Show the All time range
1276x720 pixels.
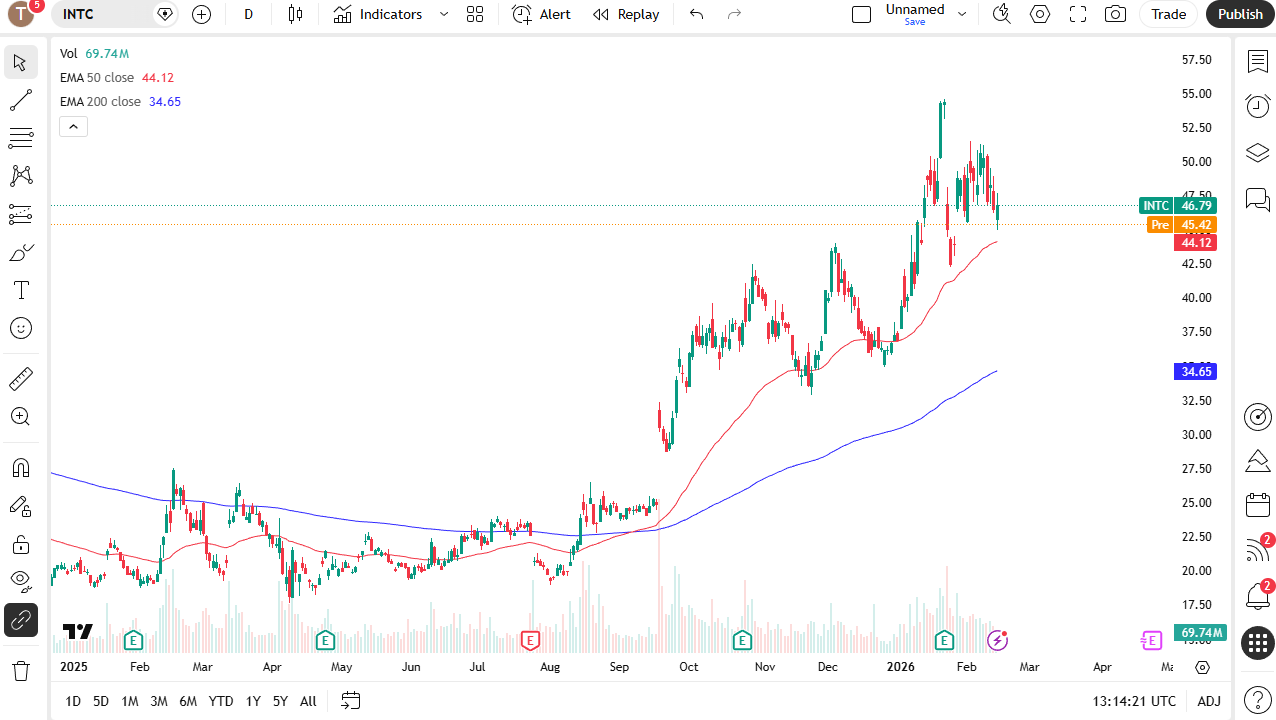click(308, 701)
